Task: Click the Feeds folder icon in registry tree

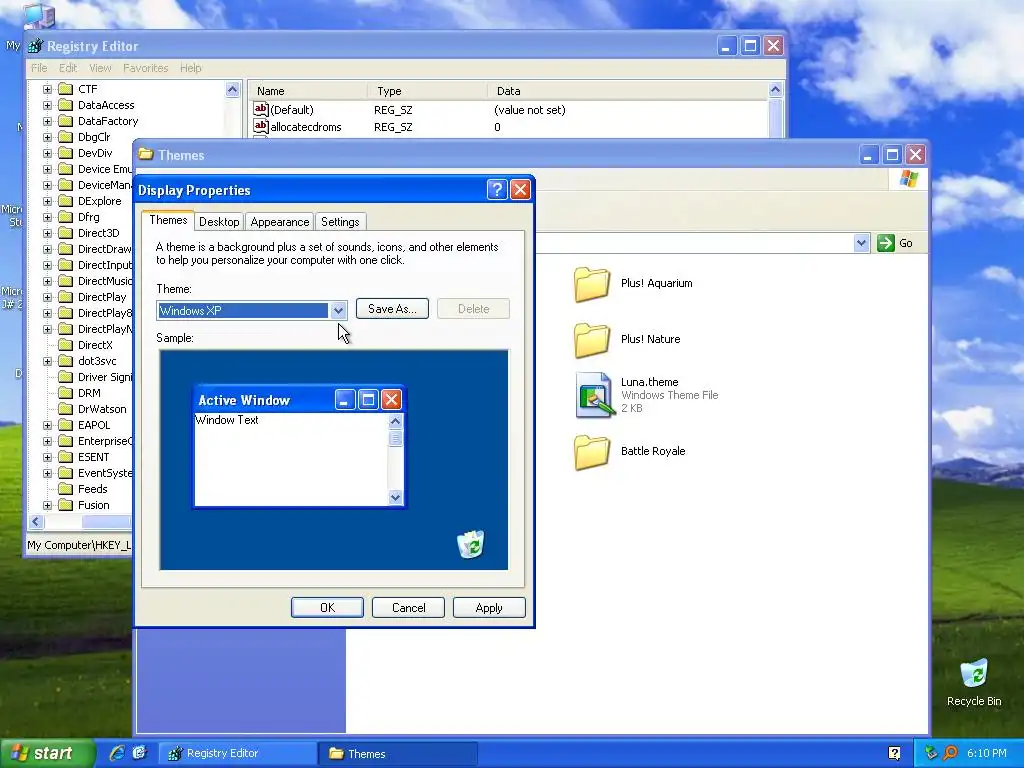Action: coord(65,488)
